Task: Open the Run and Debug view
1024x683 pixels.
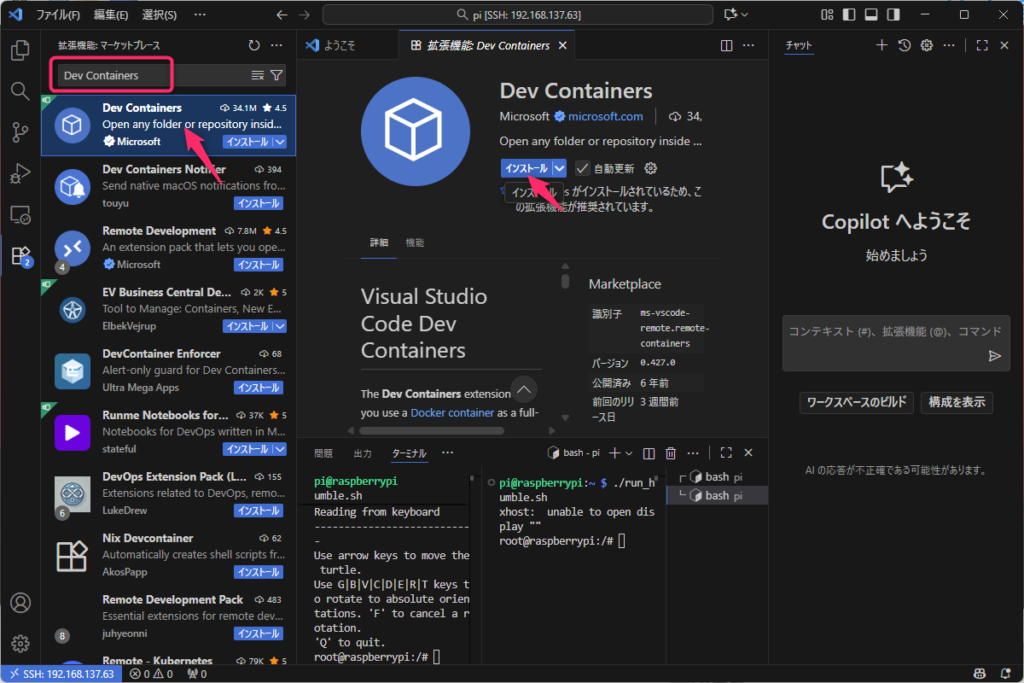Action: click(x=20, y=173)
